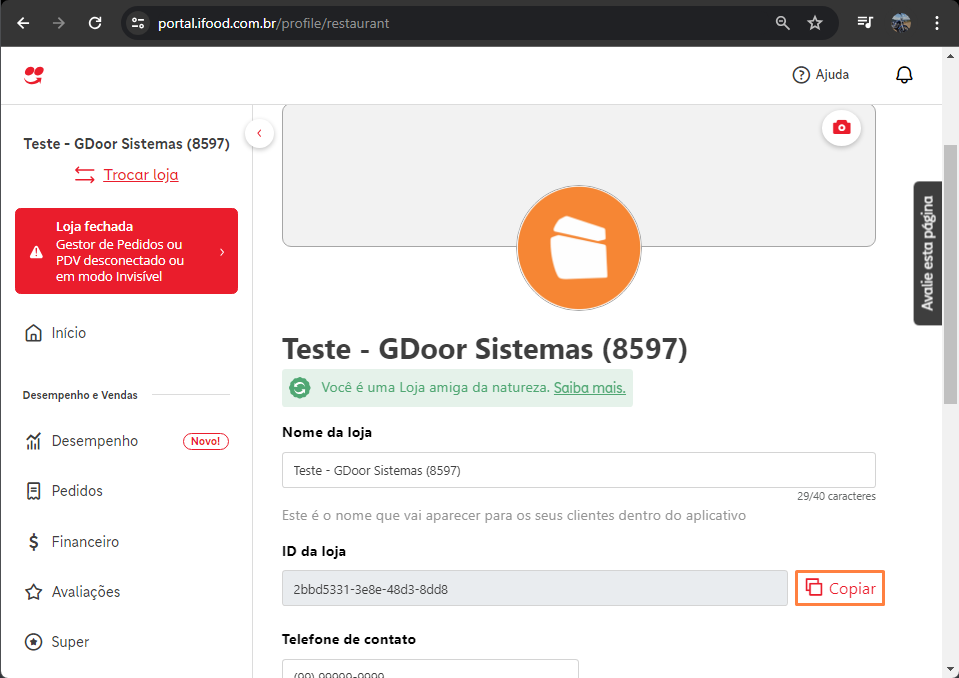Image resolution: width=959 pixels, height=678 pixels.
Task: Click the orange store logo avatar
Action: (x=579, y=248)
